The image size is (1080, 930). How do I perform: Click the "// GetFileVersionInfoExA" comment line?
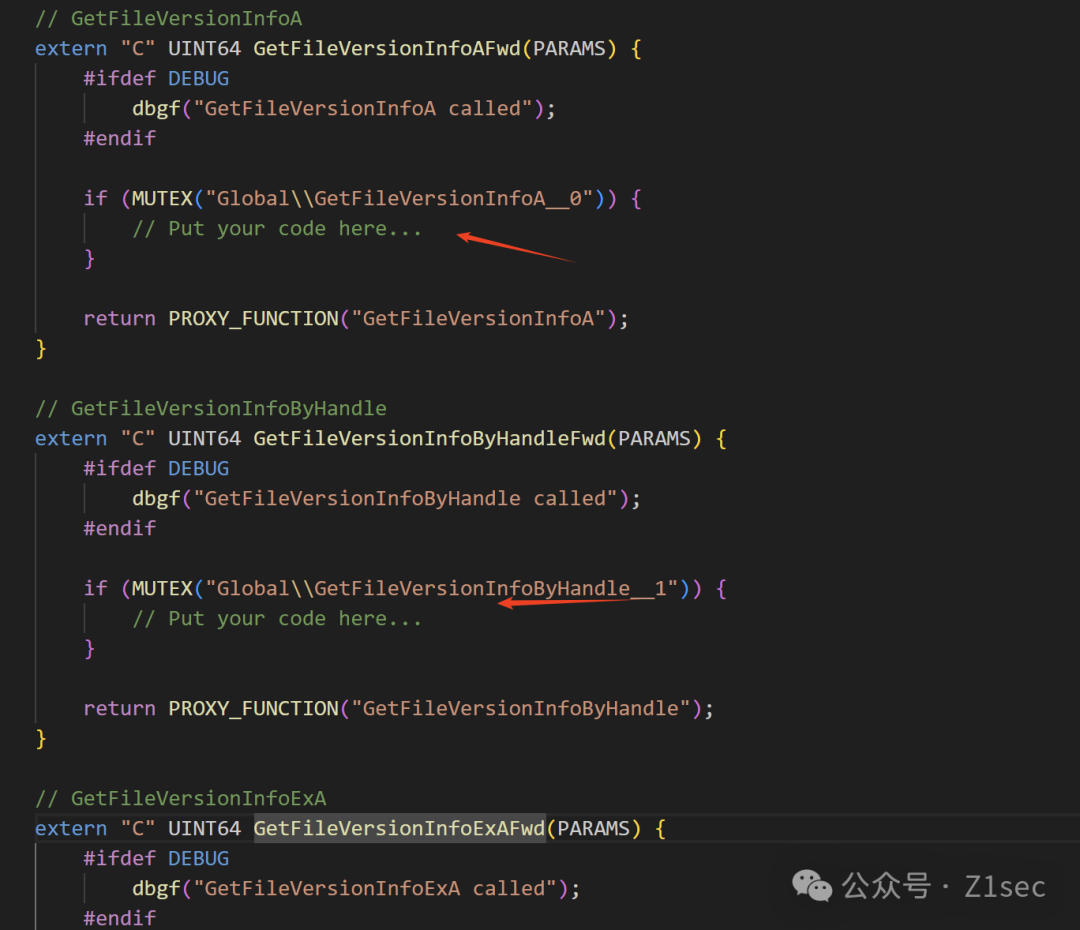point(180,798)
